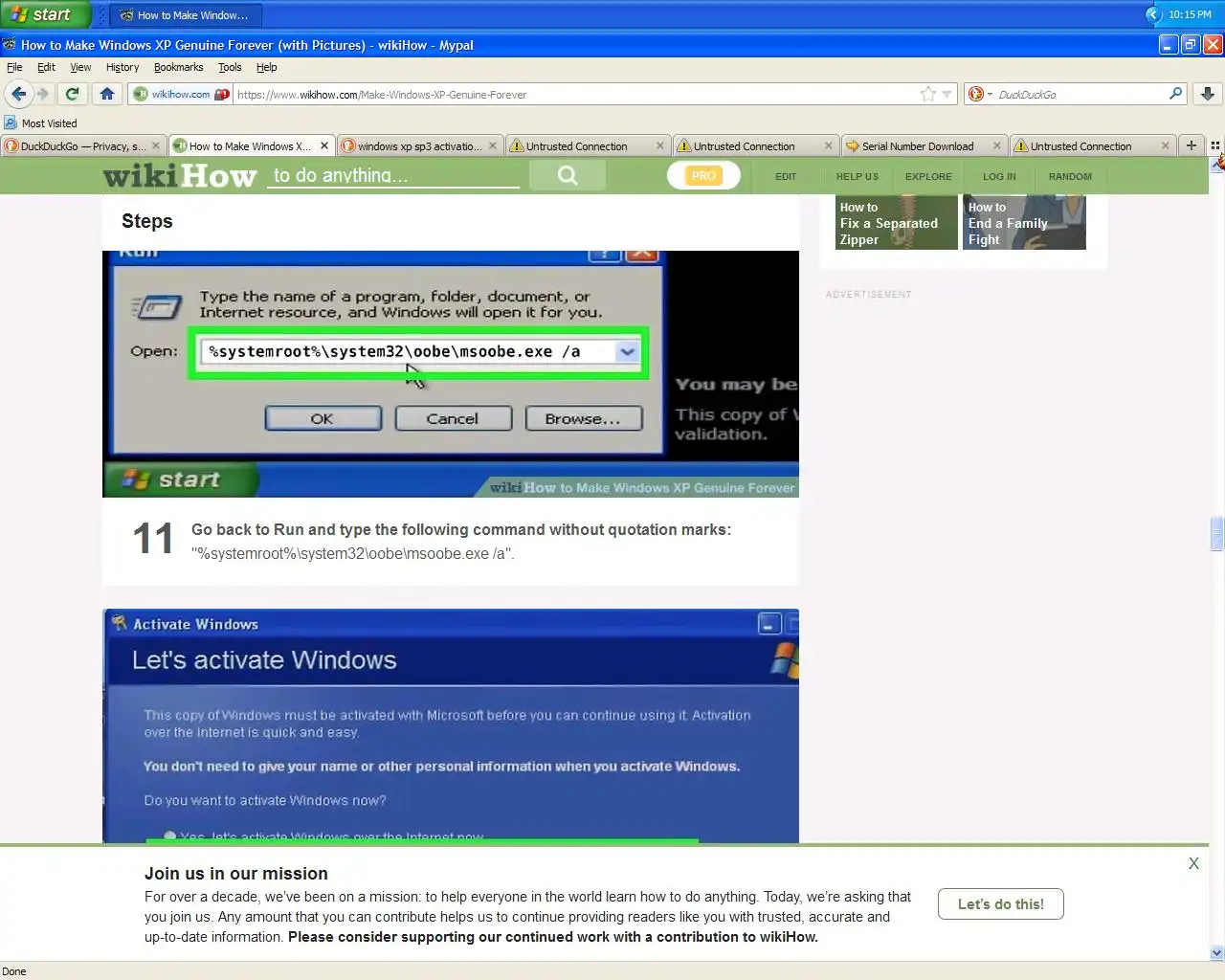Image resolution: width=1225 pixels, height=980 pixels.
Task: Open the History menu
Action: click(122, 67)
